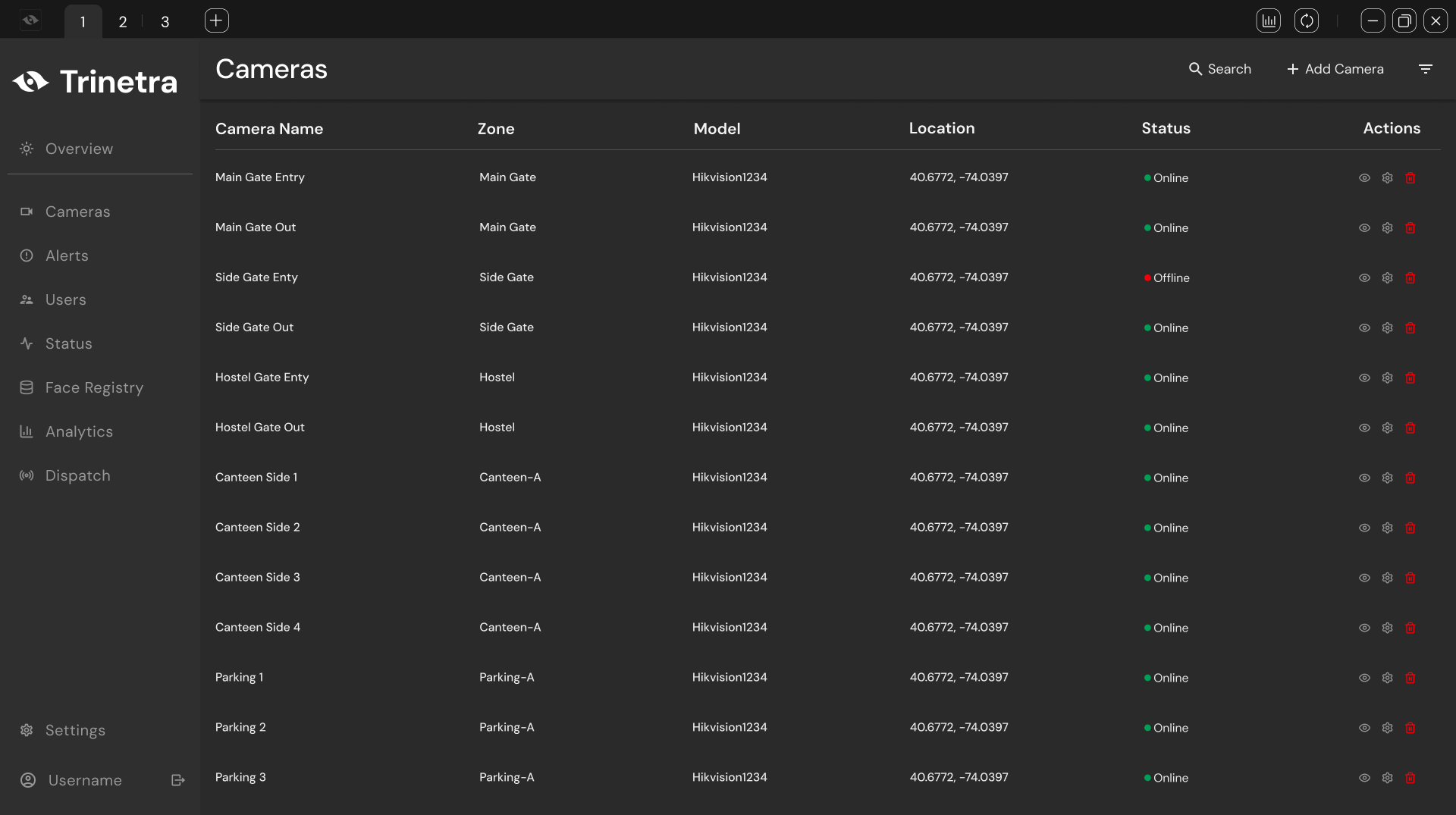Click the refresh icon in title bar
1456x815 pixels.
[x=1306, y=21]
